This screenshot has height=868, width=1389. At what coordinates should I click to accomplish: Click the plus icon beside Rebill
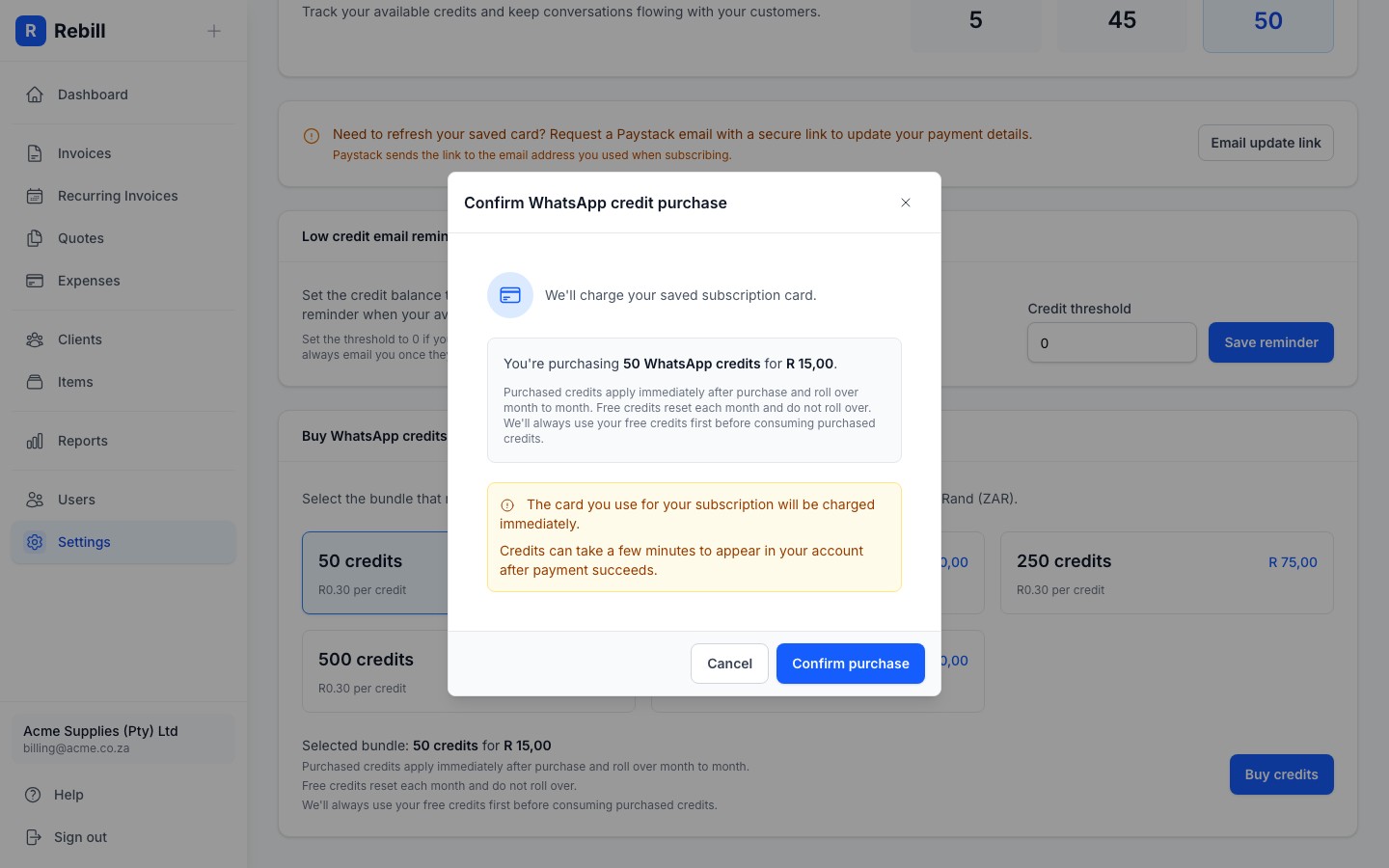click(214, 31)
